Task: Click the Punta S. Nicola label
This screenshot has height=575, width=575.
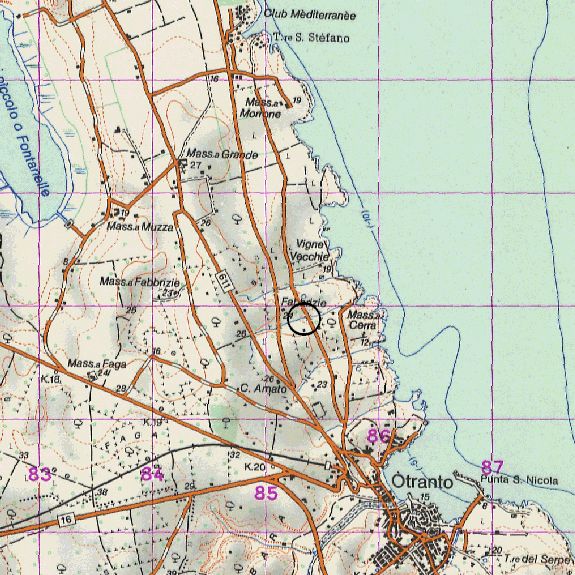Action: [519, 480]
